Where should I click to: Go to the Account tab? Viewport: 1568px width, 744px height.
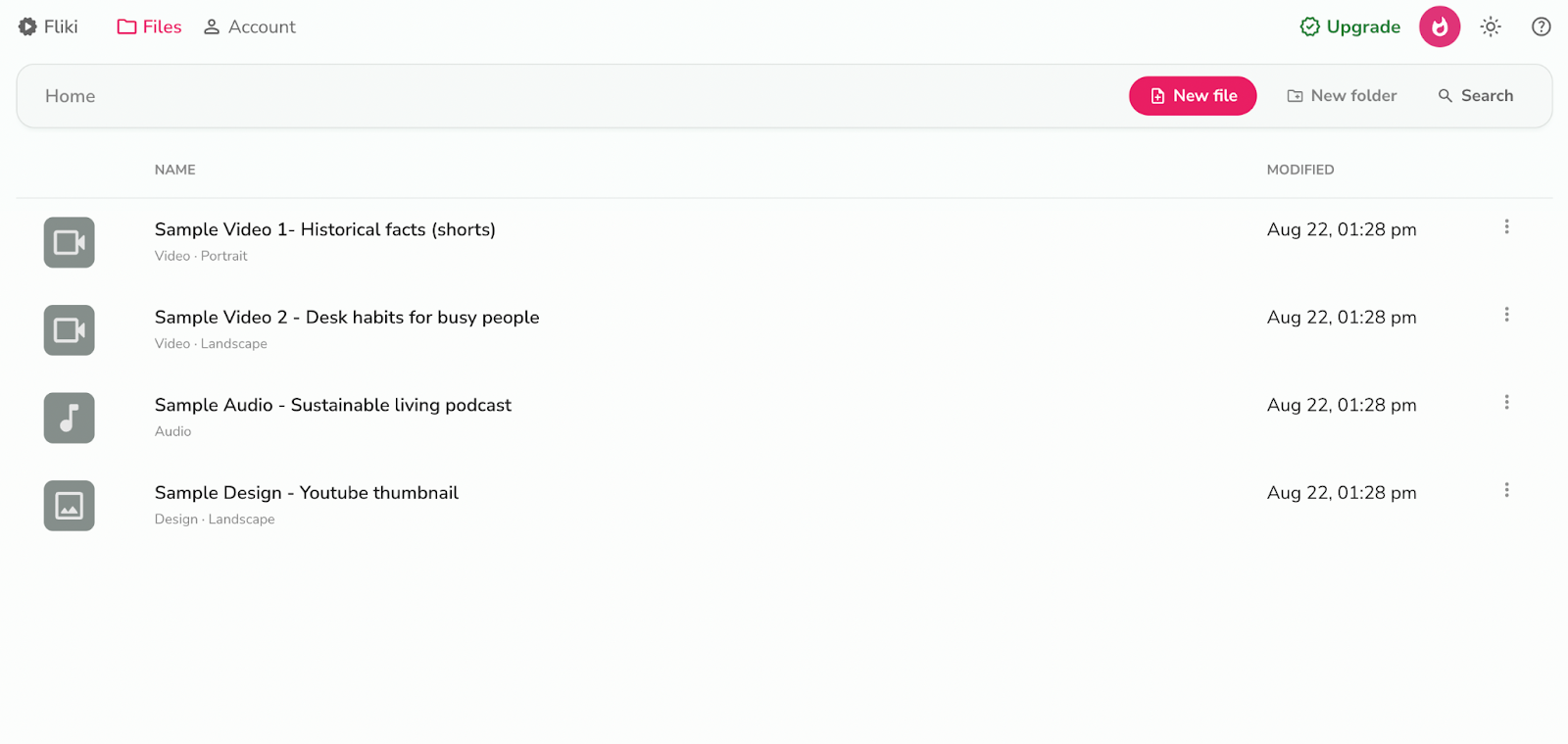(x=249, y=26)
